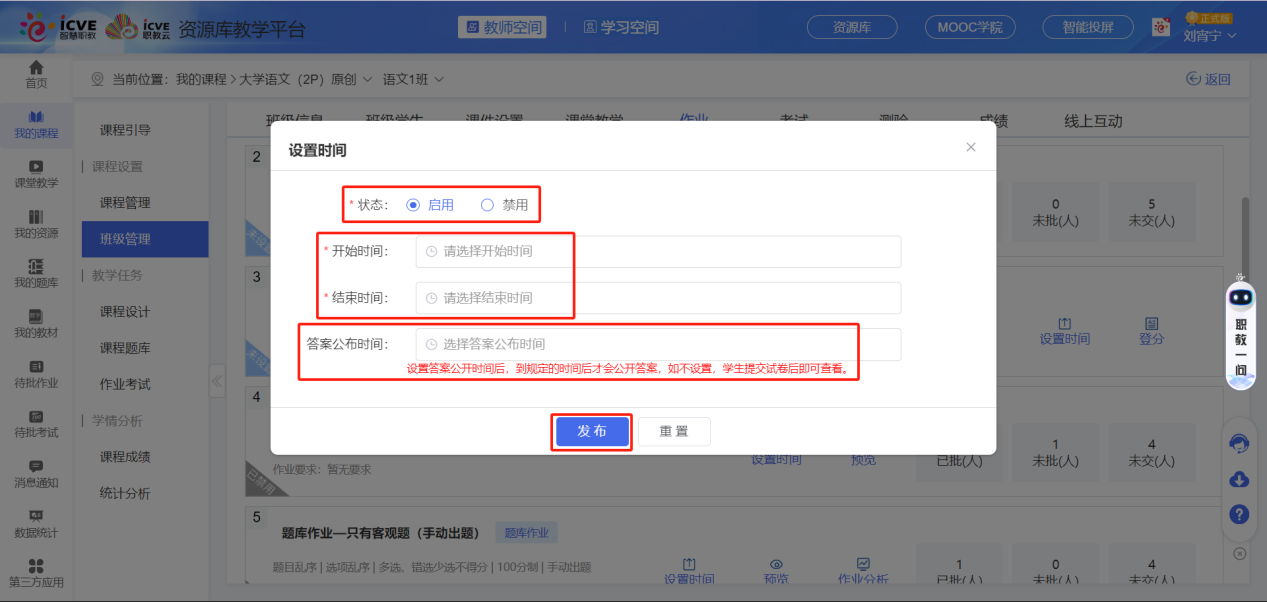Click the download icon in the floating toolbar
The height and width of the screenshot is (602, 1267).
click(x=1239, y=479)
